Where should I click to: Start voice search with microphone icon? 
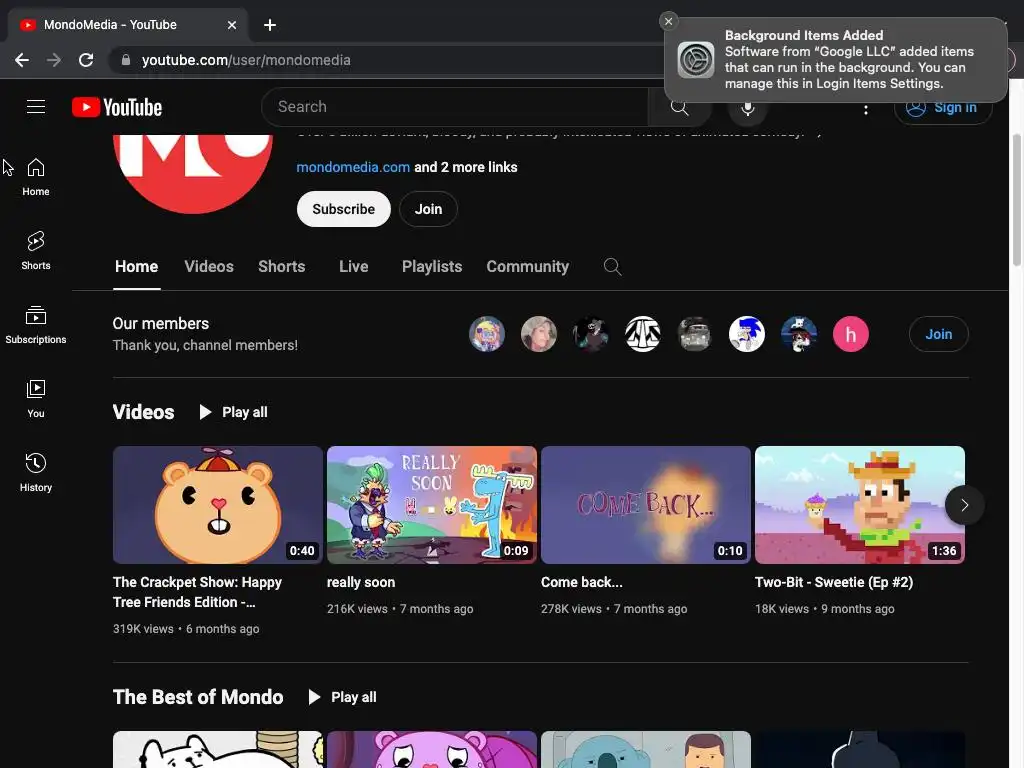tap(748, 107)
